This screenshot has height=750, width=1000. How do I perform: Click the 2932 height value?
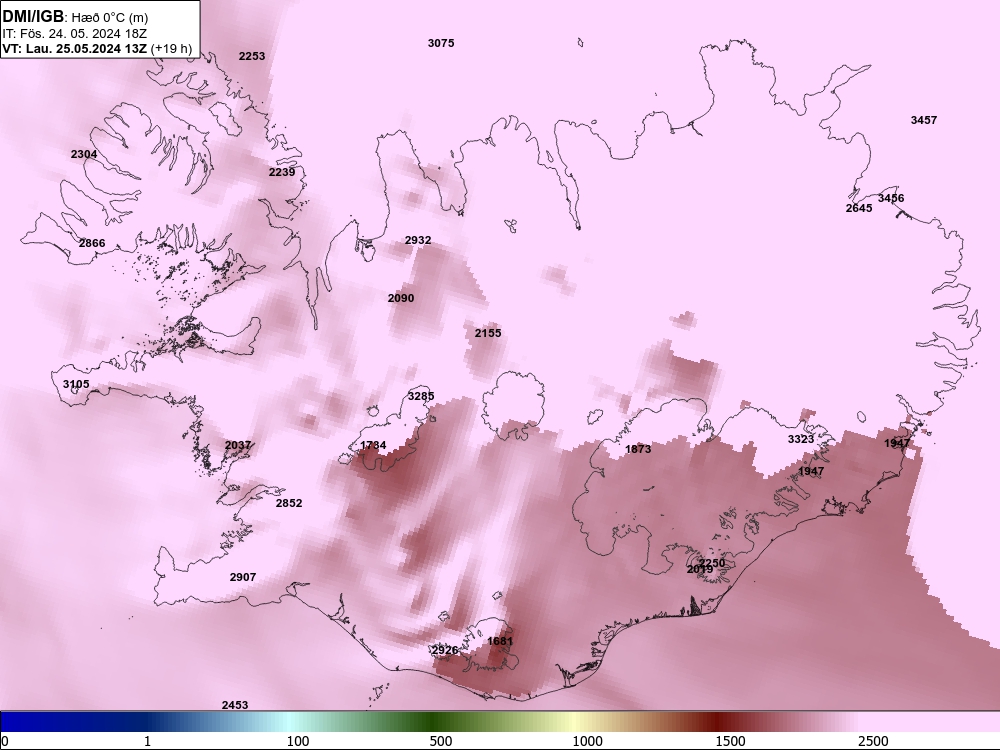[x=418, y=240]
